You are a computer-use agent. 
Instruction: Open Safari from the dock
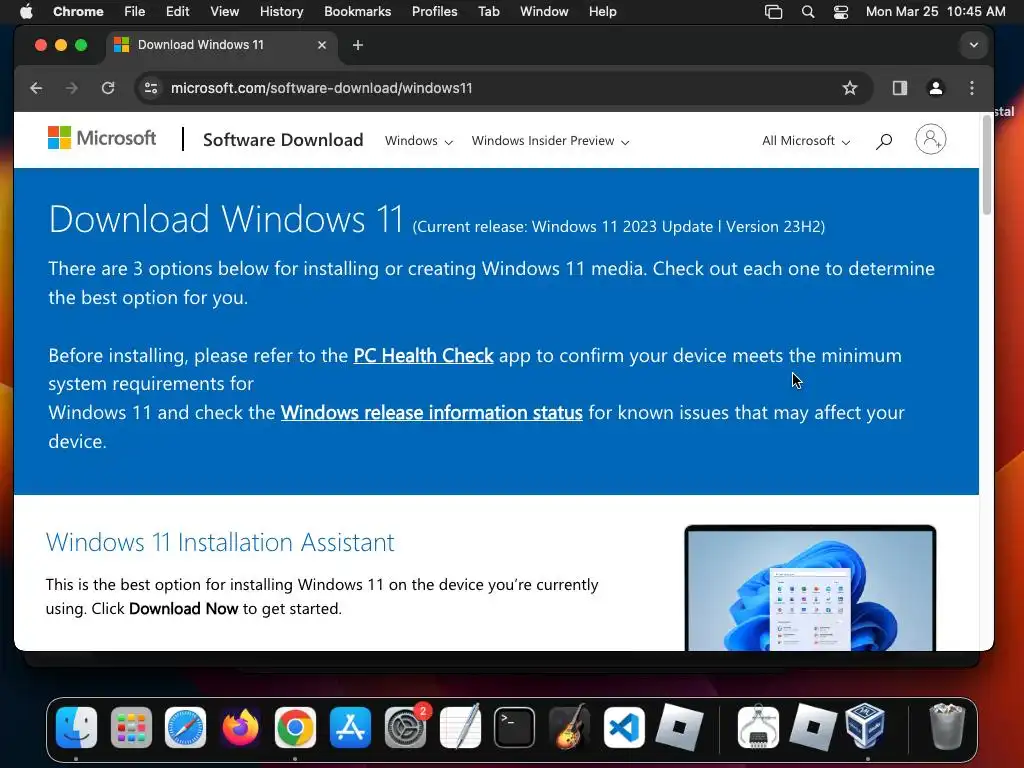pos(185,727)
